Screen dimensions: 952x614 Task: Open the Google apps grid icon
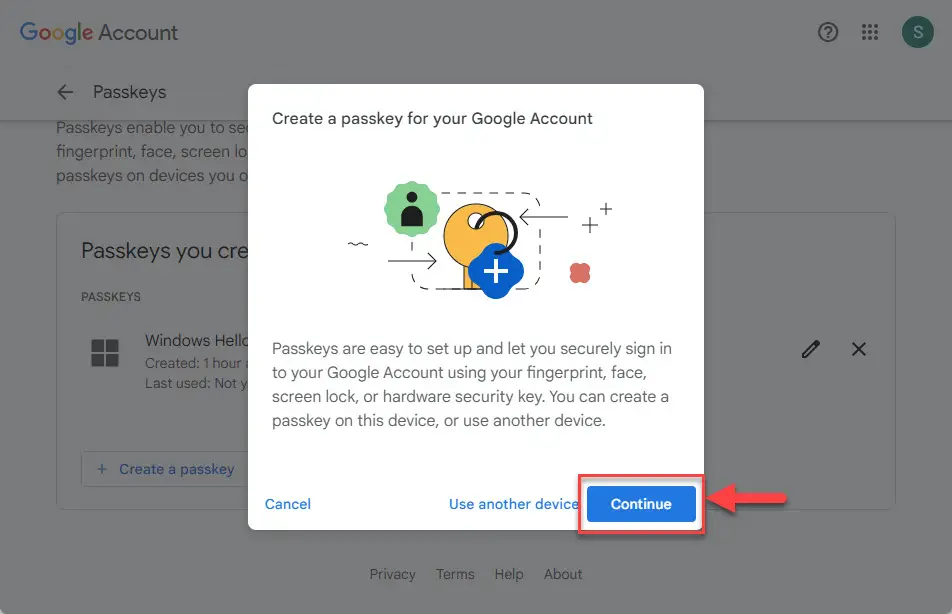[x=869, y=32]
